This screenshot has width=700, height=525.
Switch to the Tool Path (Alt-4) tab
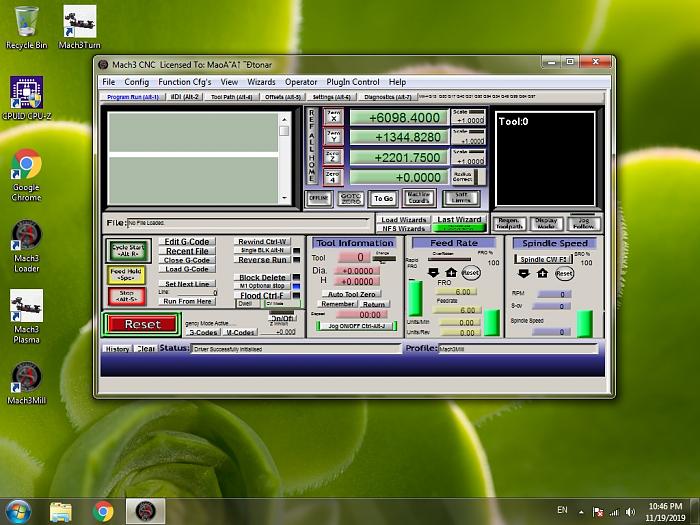(231, 96)
